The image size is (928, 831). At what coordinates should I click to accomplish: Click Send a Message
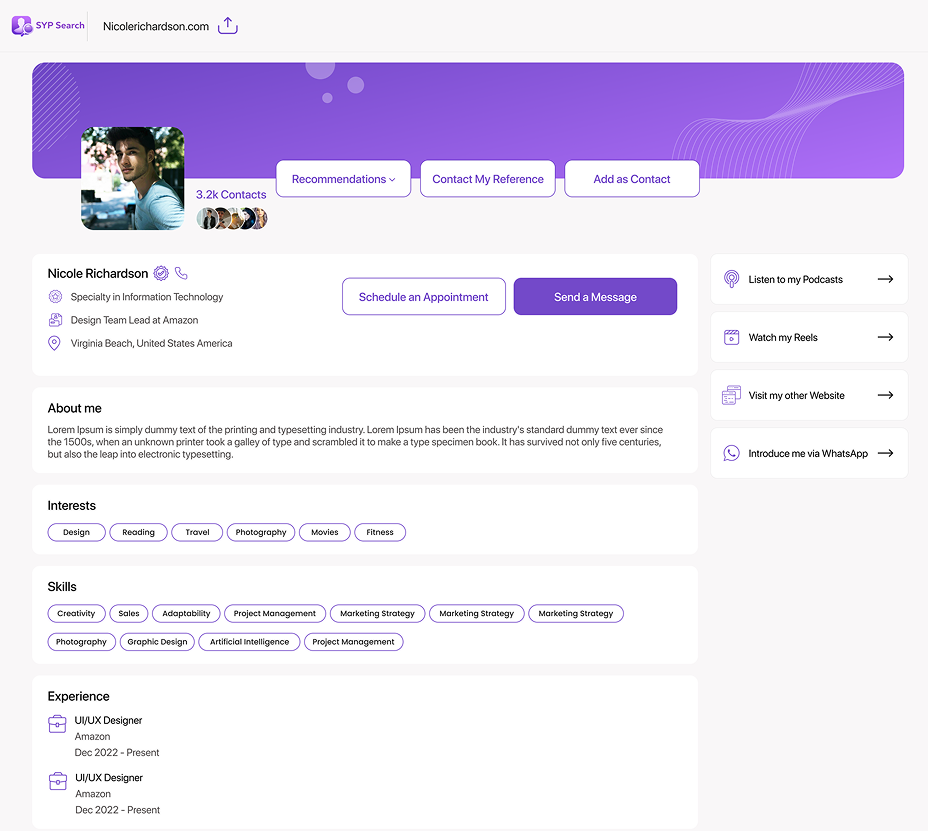tap(595, 296)
